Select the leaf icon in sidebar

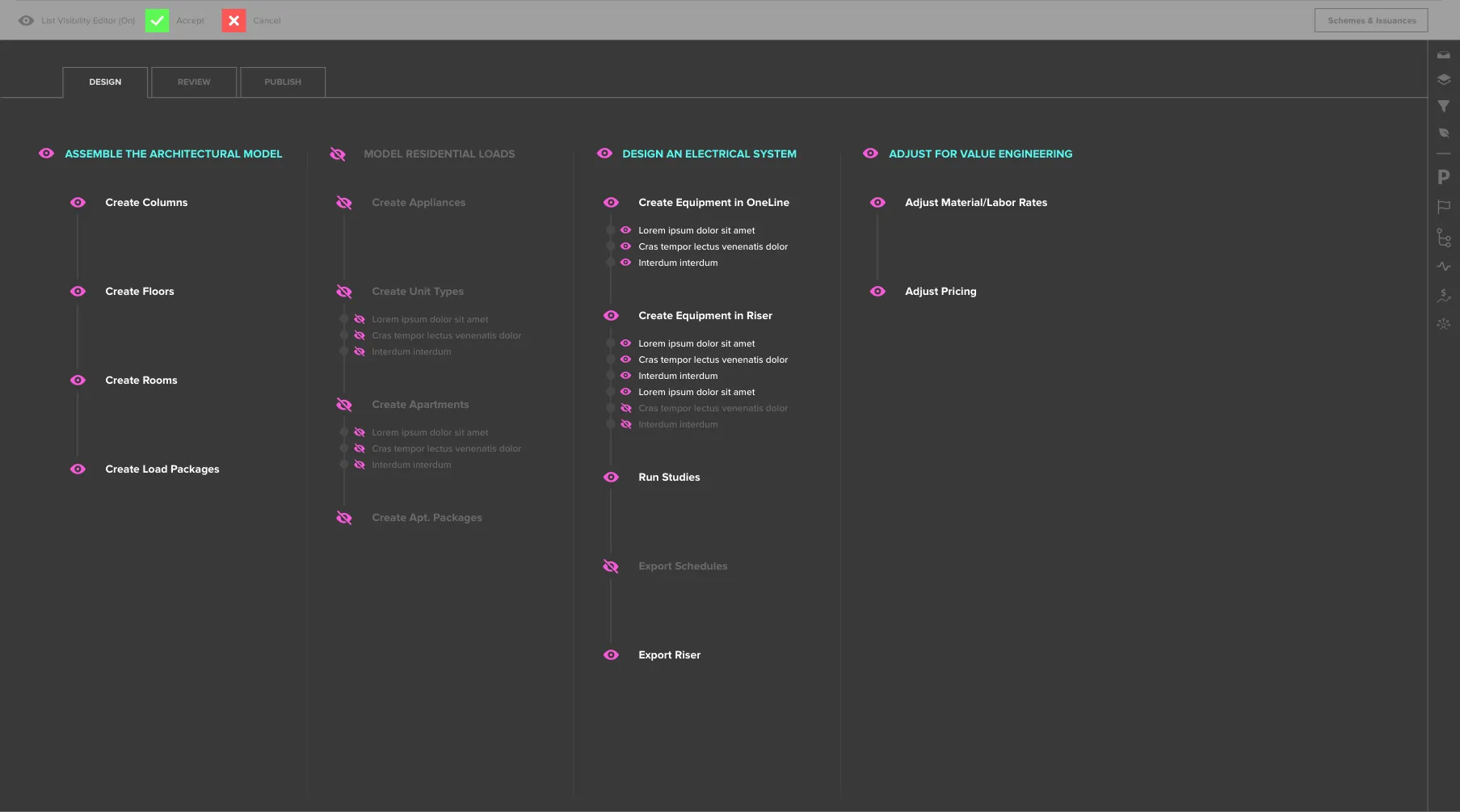point(1443,133)
